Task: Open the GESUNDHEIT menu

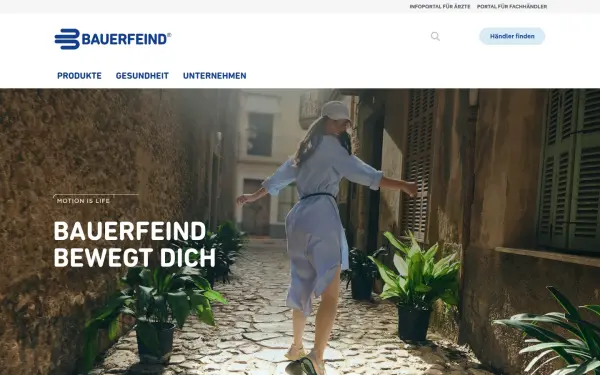Action: (142, 76)
